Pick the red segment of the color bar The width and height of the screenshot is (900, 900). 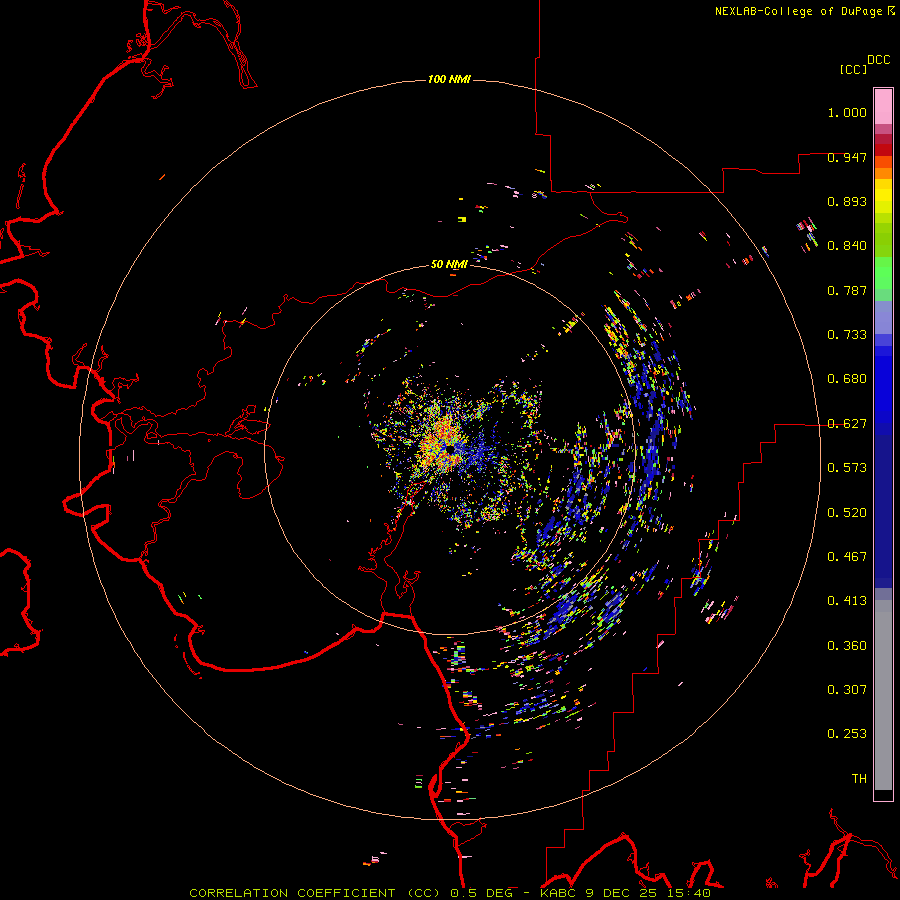pyautogui.click(x=883, y=150)
